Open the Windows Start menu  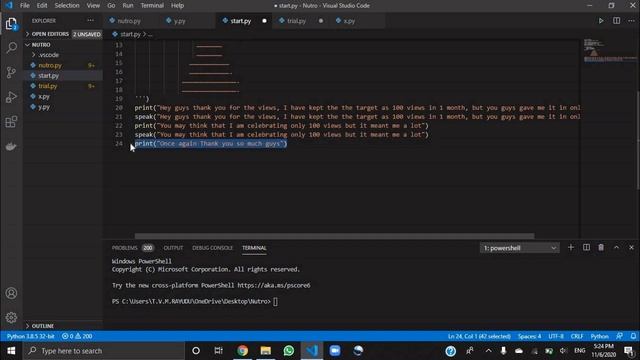11,351
